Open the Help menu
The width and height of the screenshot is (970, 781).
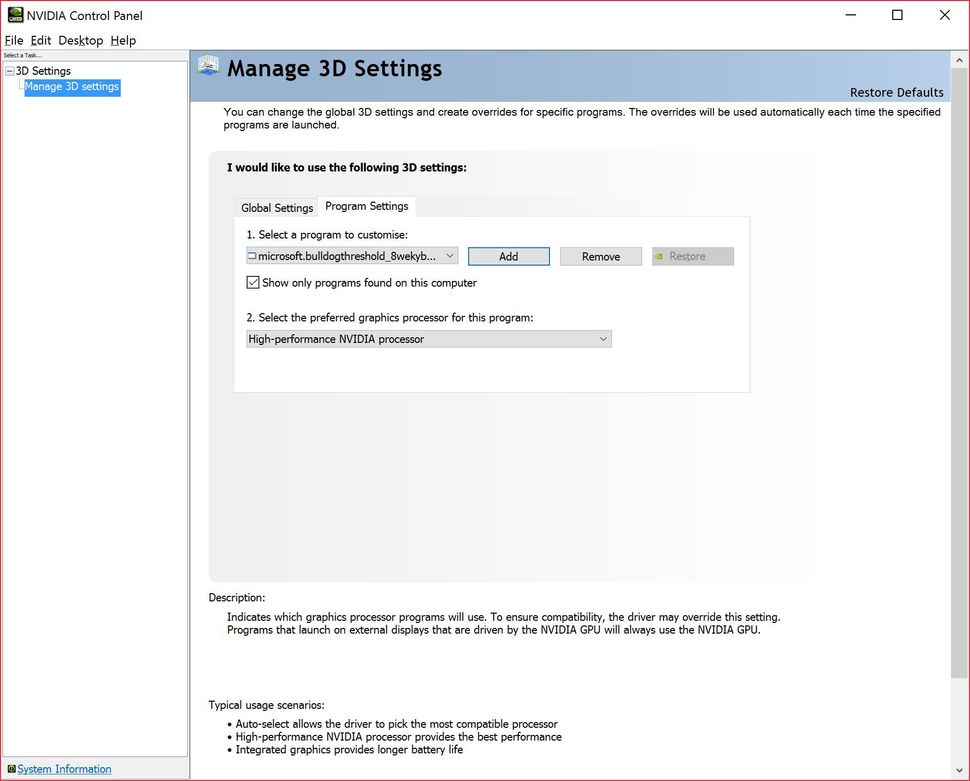pos(123,40)
